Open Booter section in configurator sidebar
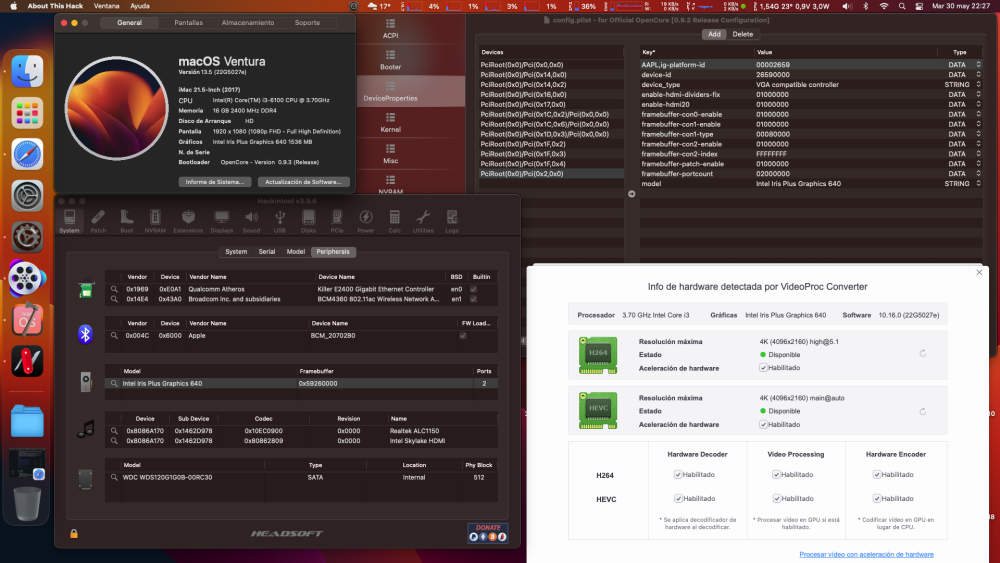The width and height of the screenshot is (1000, 563). point(390,61)
